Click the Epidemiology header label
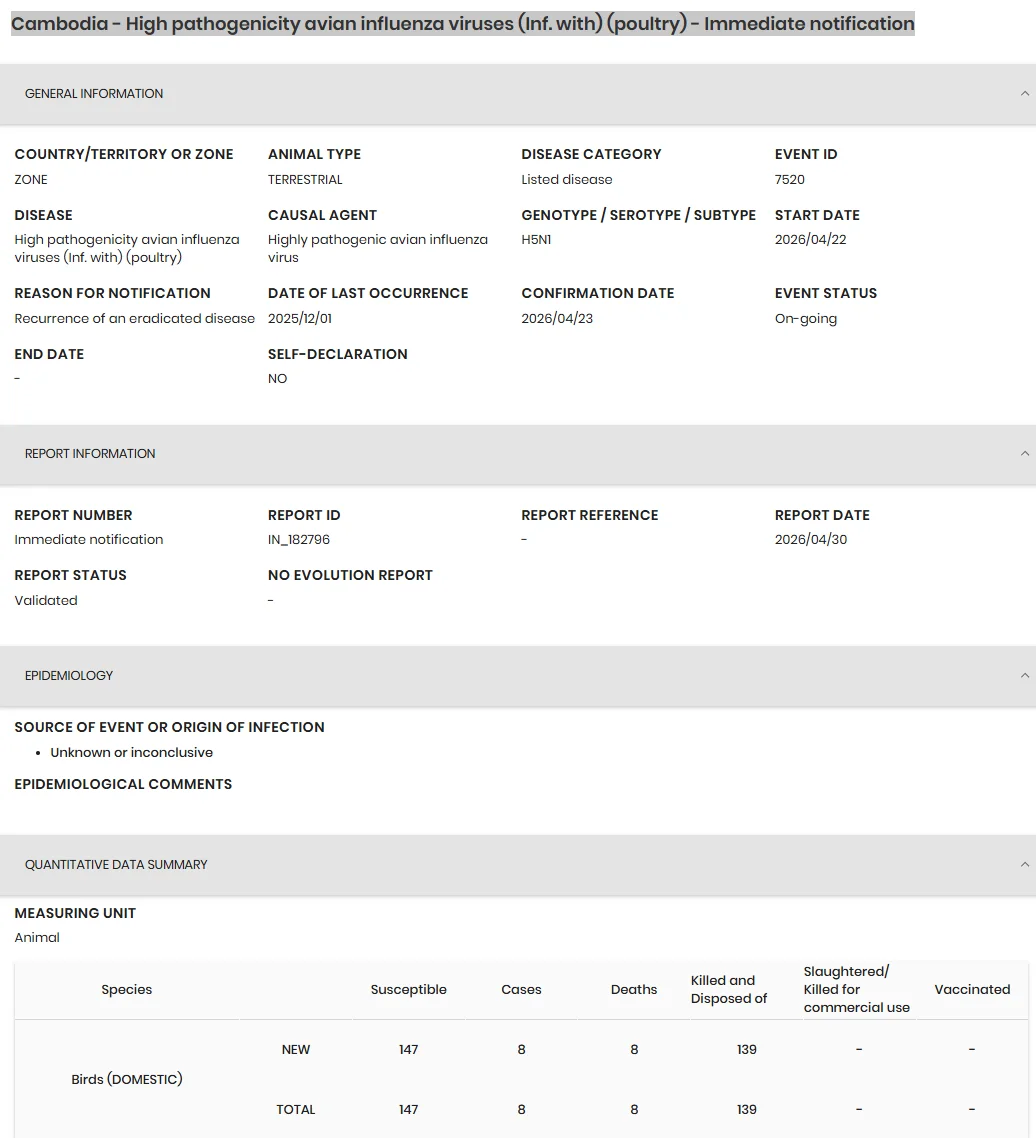This screenshot has height=1138, width=1036. point(69,676)
